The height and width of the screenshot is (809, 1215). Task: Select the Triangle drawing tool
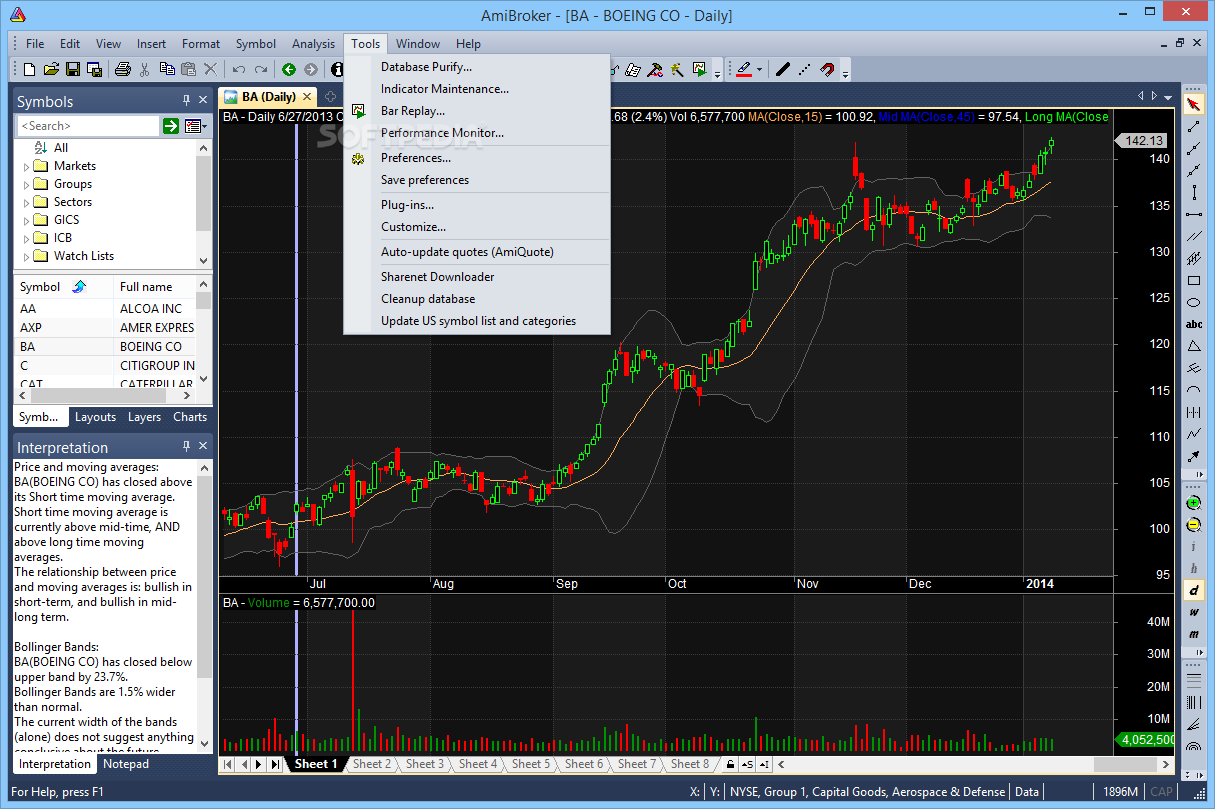(1193, 346)
